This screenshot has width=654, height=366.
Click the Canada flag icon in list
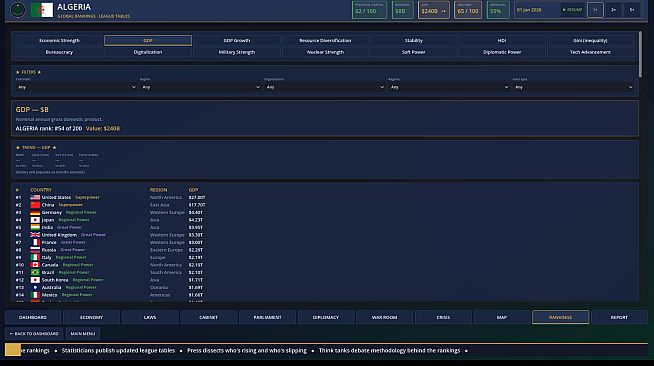click(x=35, y=265)
